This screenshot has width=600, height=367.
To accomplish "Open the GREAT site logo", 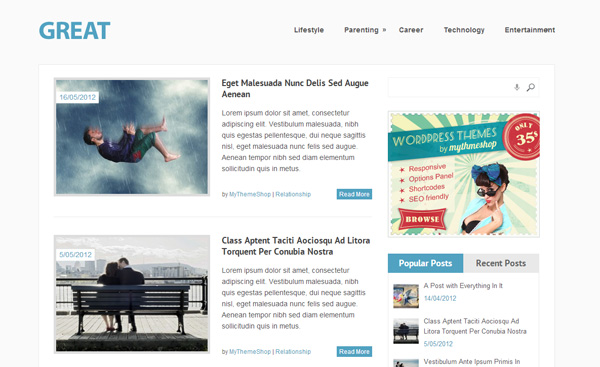I will pyautogui.click(x=75, y=31).
